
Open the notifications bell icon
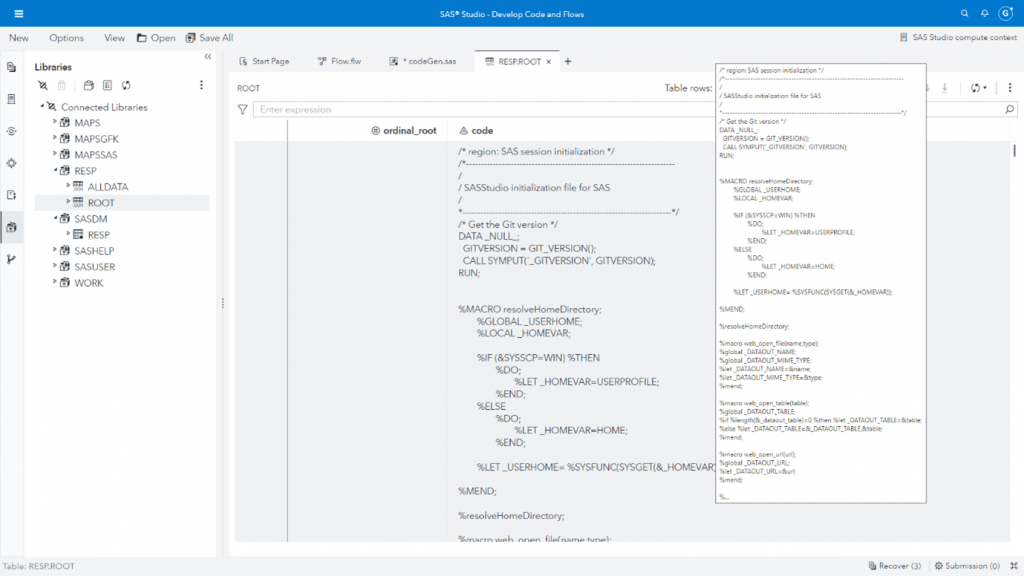point(984,14)
